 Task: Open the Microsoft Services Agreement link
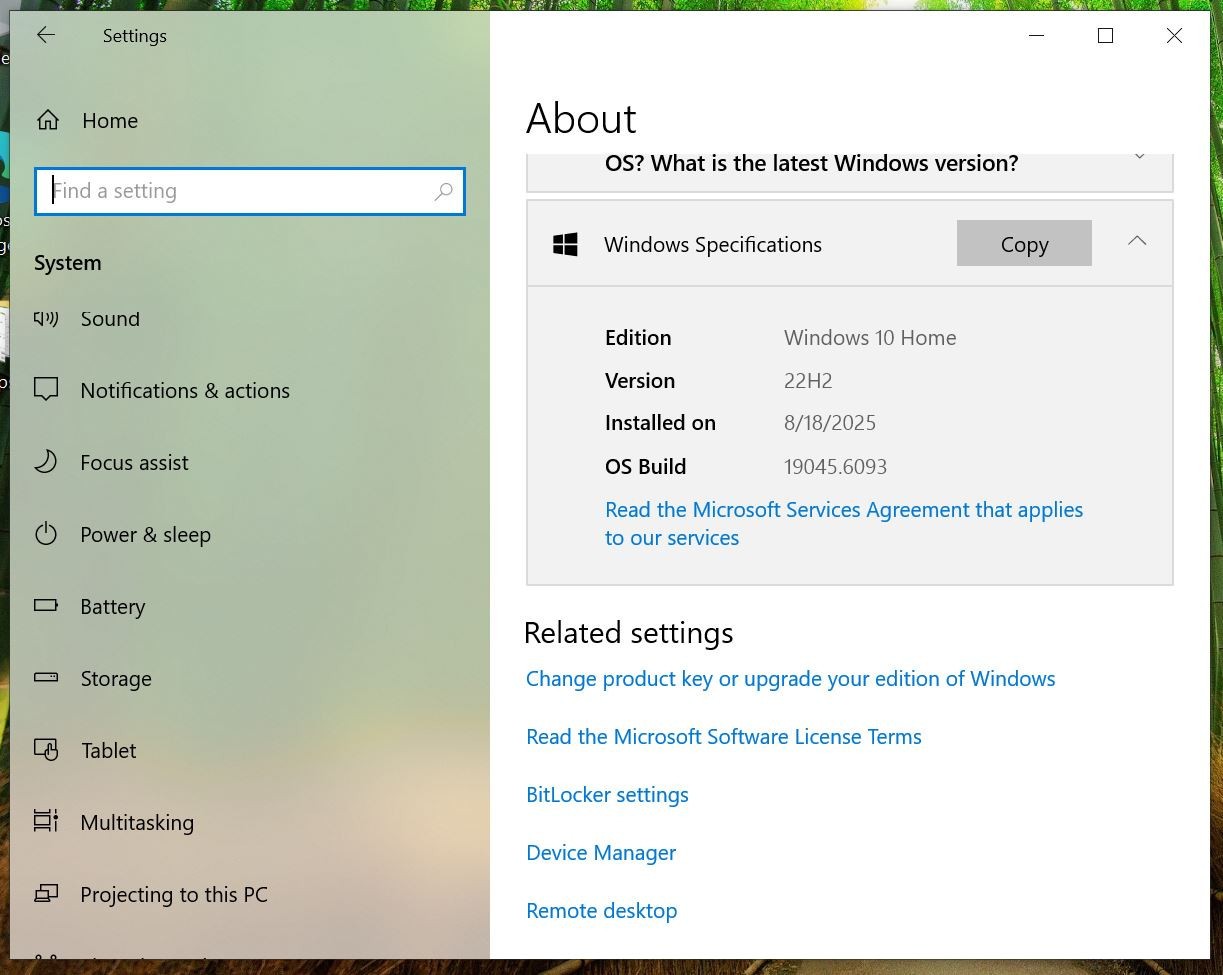coord(844,524)
